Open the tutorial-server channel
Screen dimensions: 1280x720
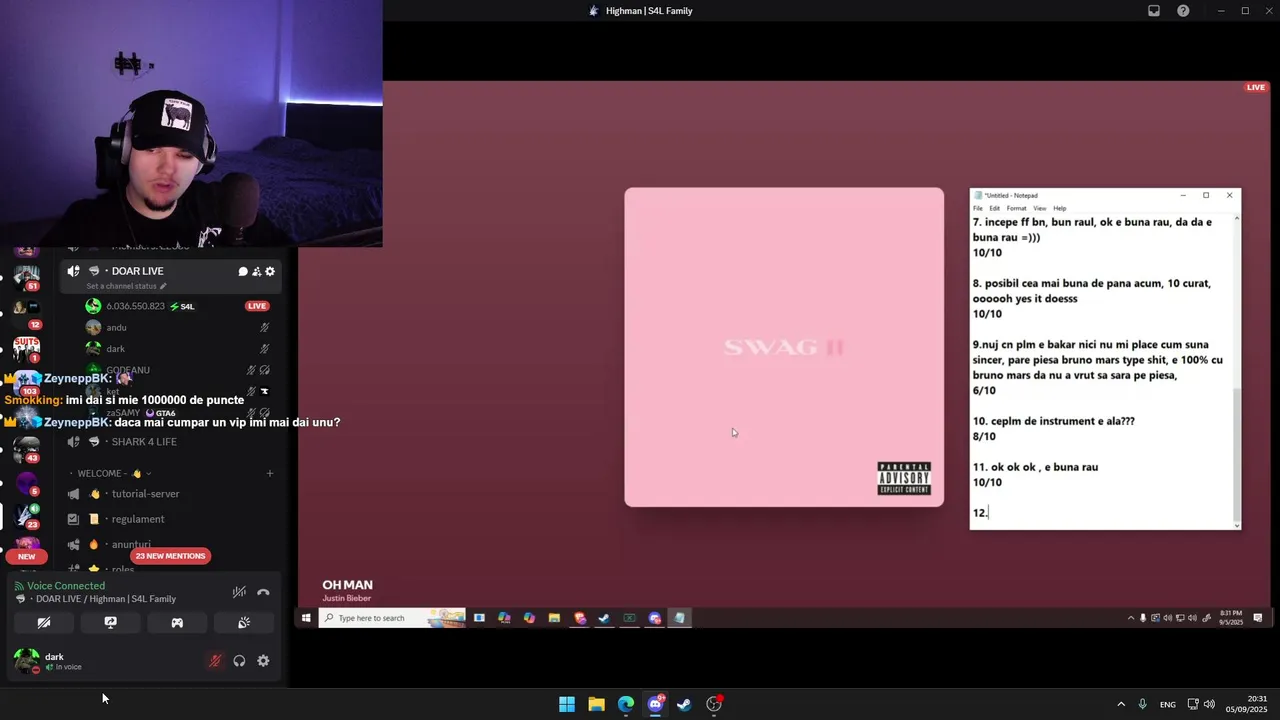(146, 494)
